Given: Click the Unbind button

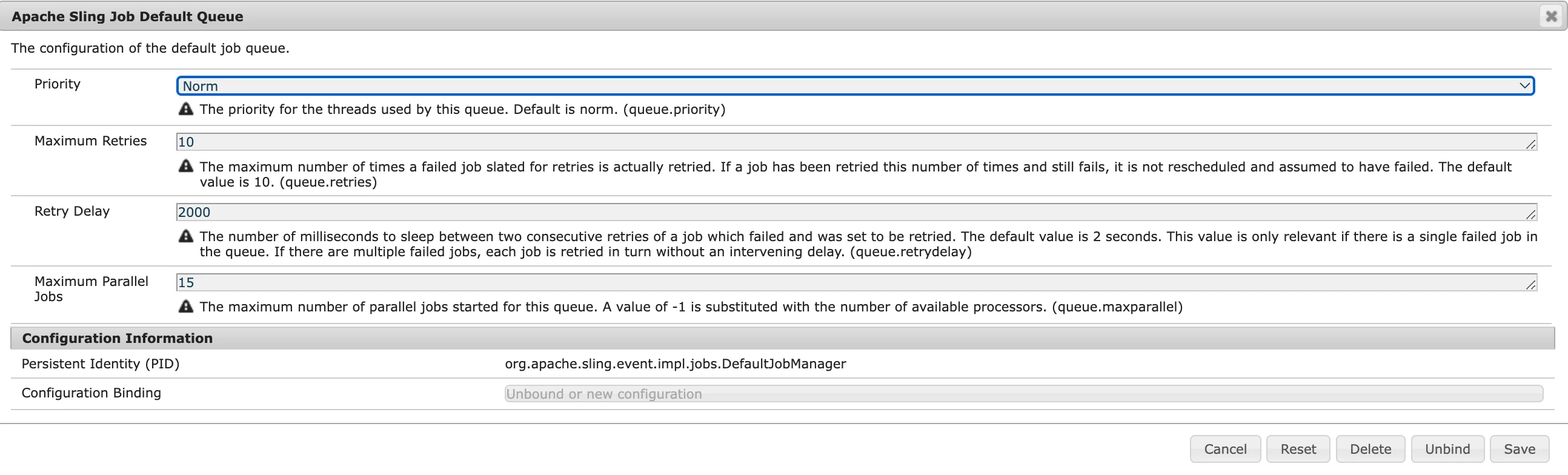Looking at the screenshot, I should (1447, 449).
